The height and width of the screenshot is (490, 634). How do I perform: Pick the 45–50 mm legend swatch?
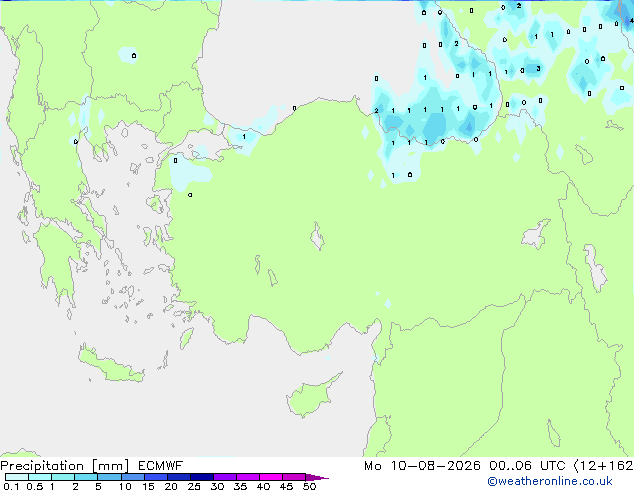[294, 477]
